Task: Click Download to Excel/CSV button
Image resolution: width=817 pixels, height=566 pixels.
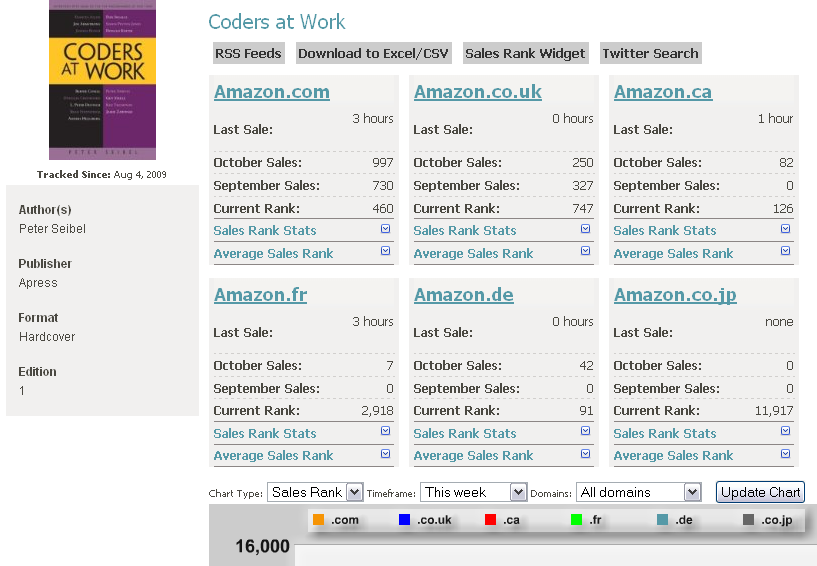Action: coord(374,53)
